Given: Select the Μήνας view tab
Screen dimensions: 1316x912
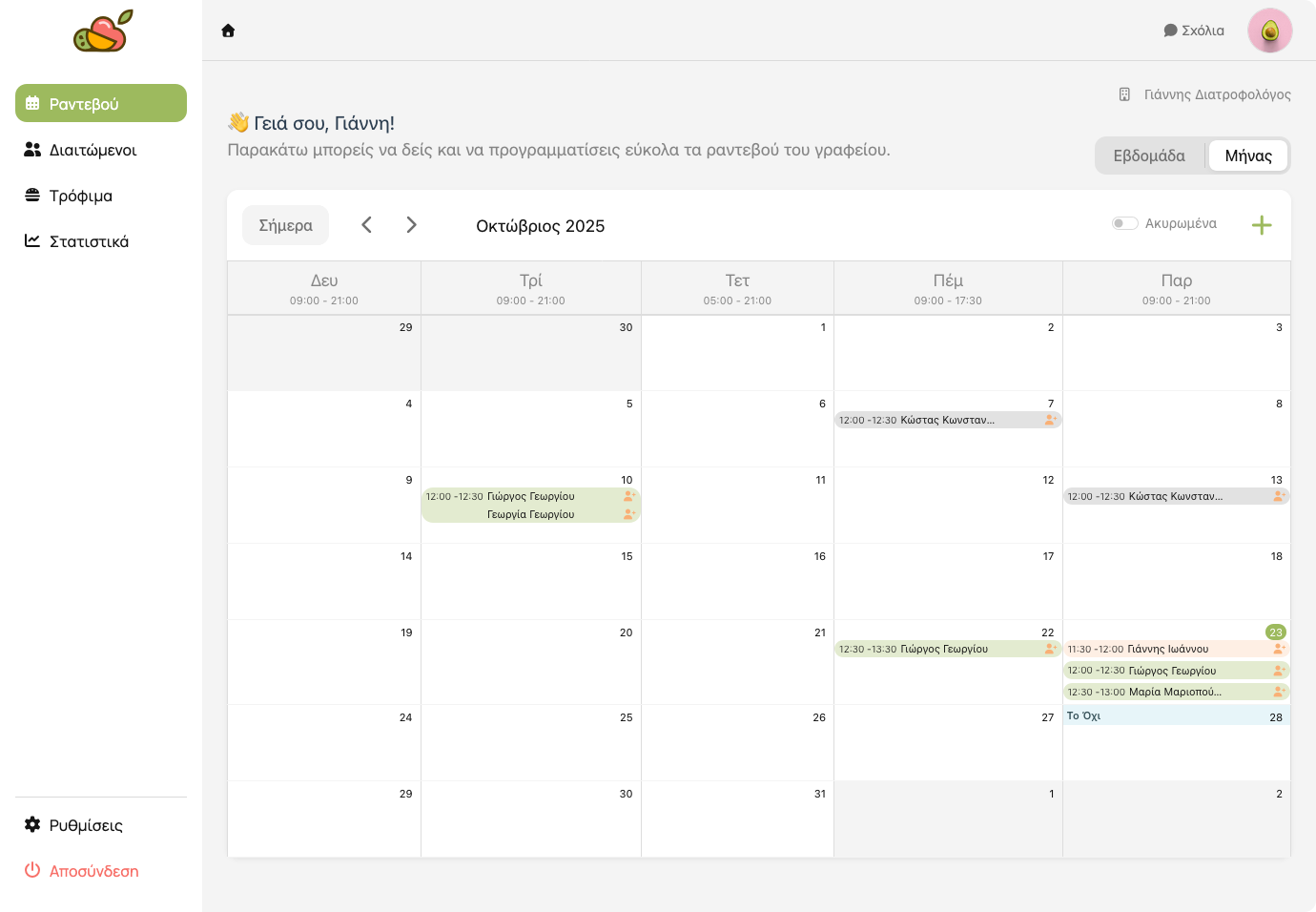Looking at the screenshot, I should tap(1247, 155).
